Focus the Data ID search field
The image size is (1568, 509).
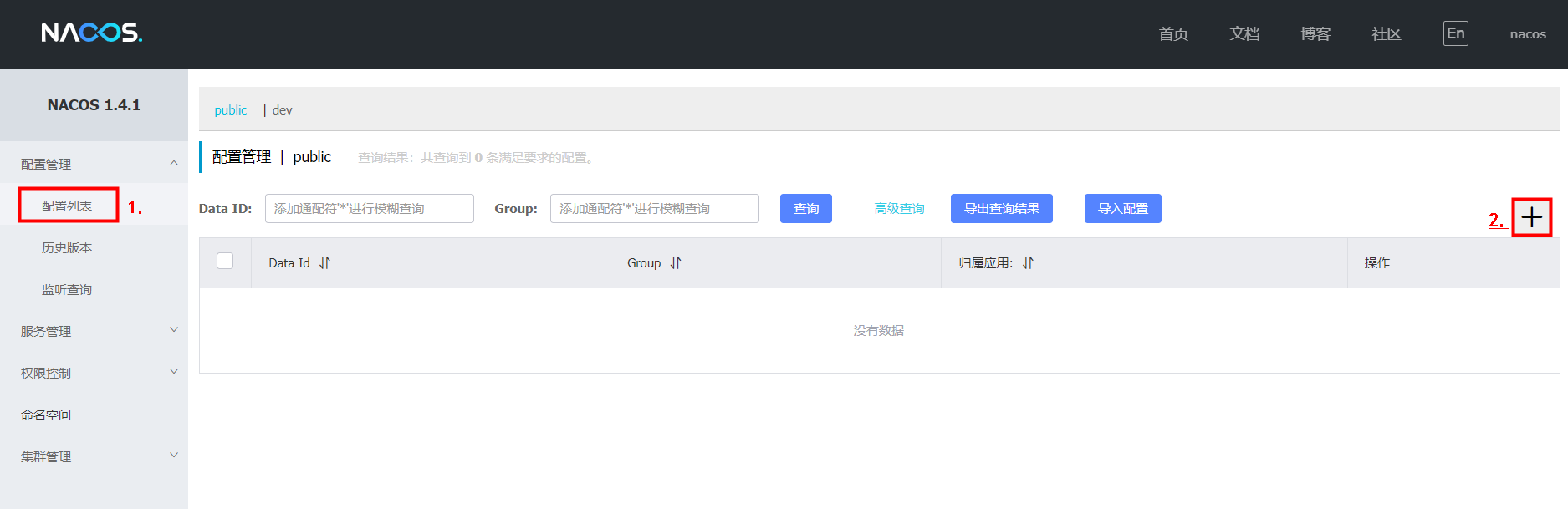pos(369,209)
